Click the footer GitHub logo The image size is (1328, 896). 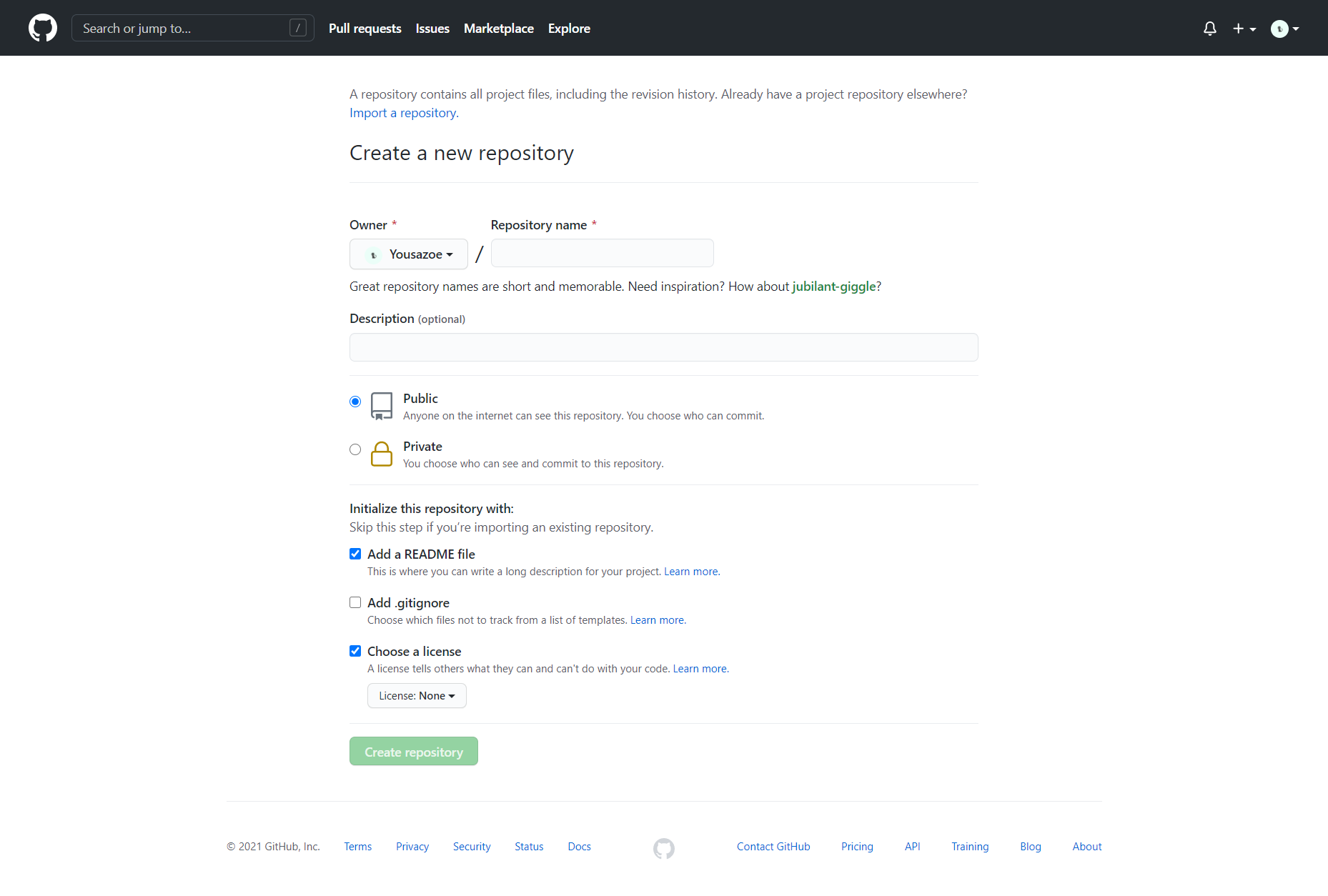tap(664, 848)
